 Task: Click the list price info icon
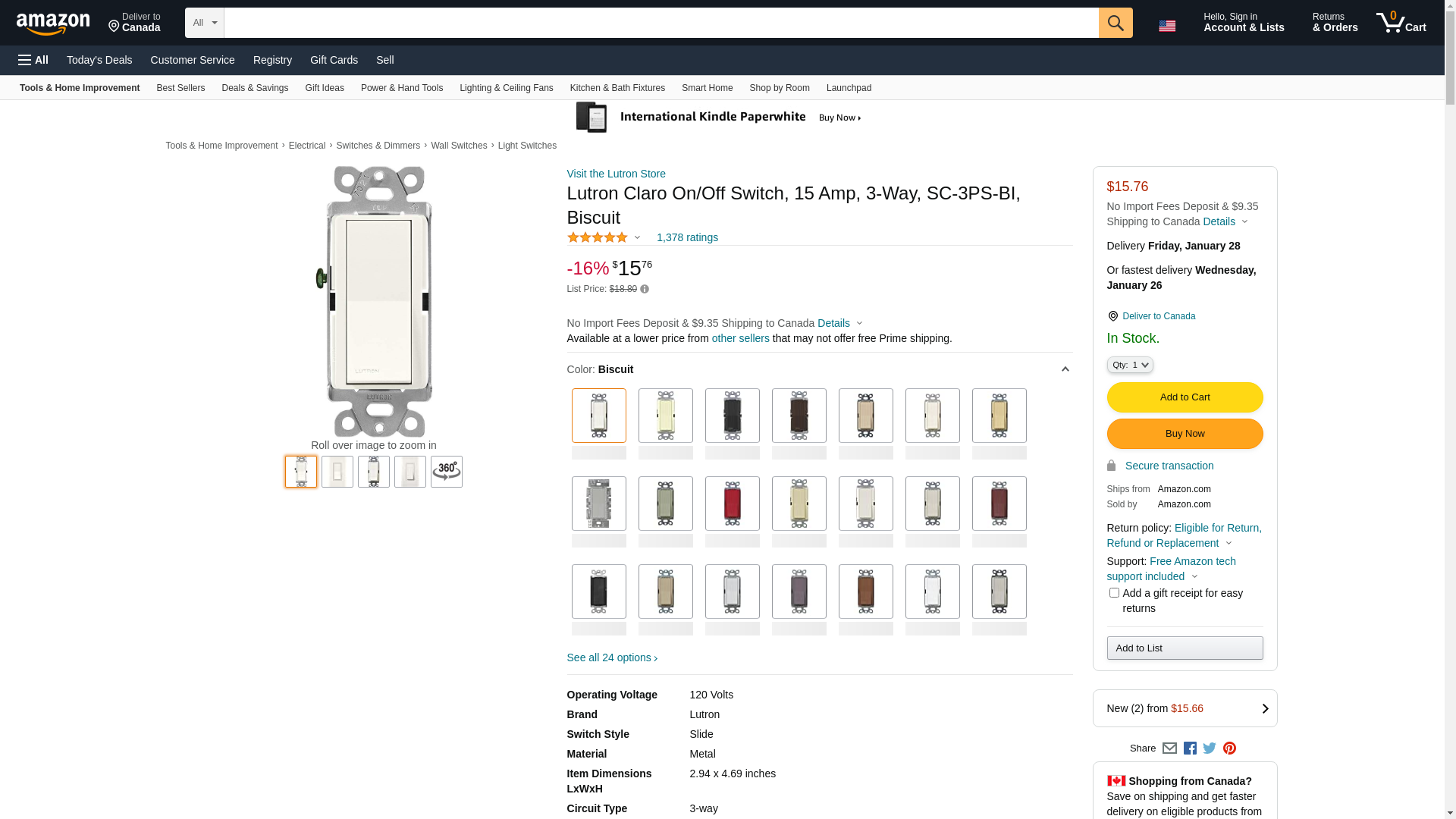(x=645, y=289)
